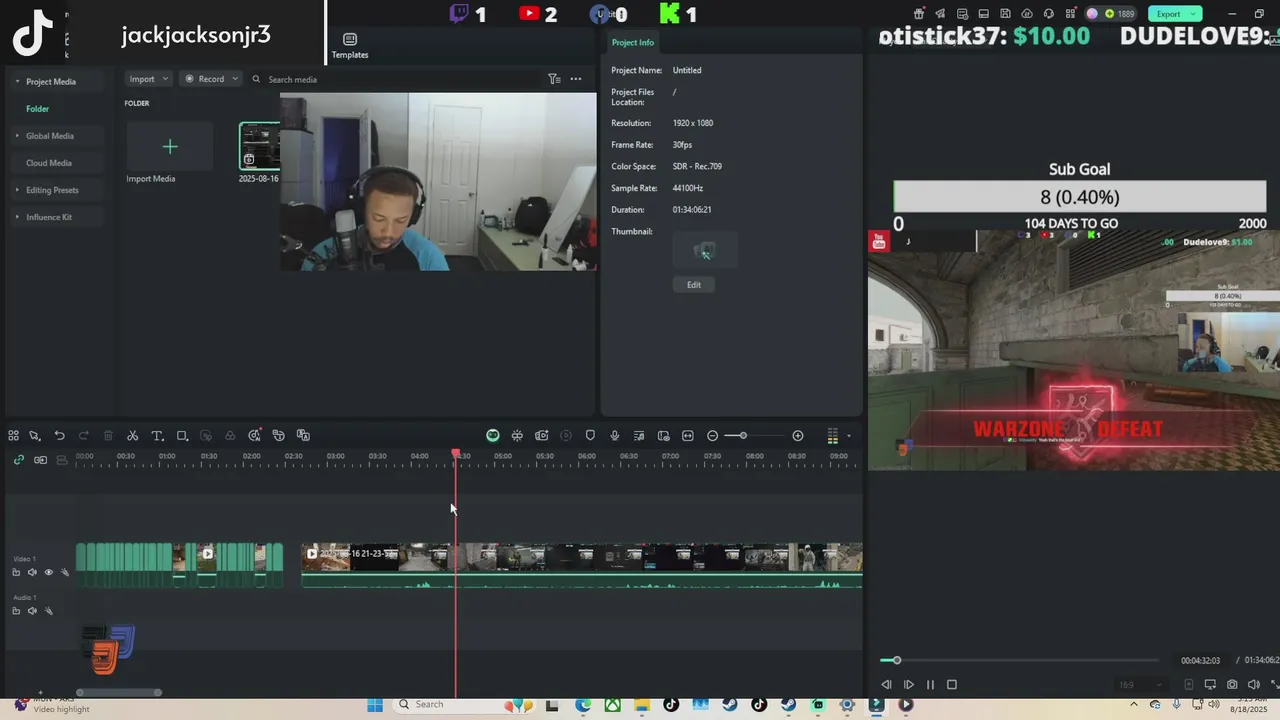Viewport: 1280px width, 720px height.
Task: Click the zoom in plus icon on timeline
Action: [x=798, y=436]
